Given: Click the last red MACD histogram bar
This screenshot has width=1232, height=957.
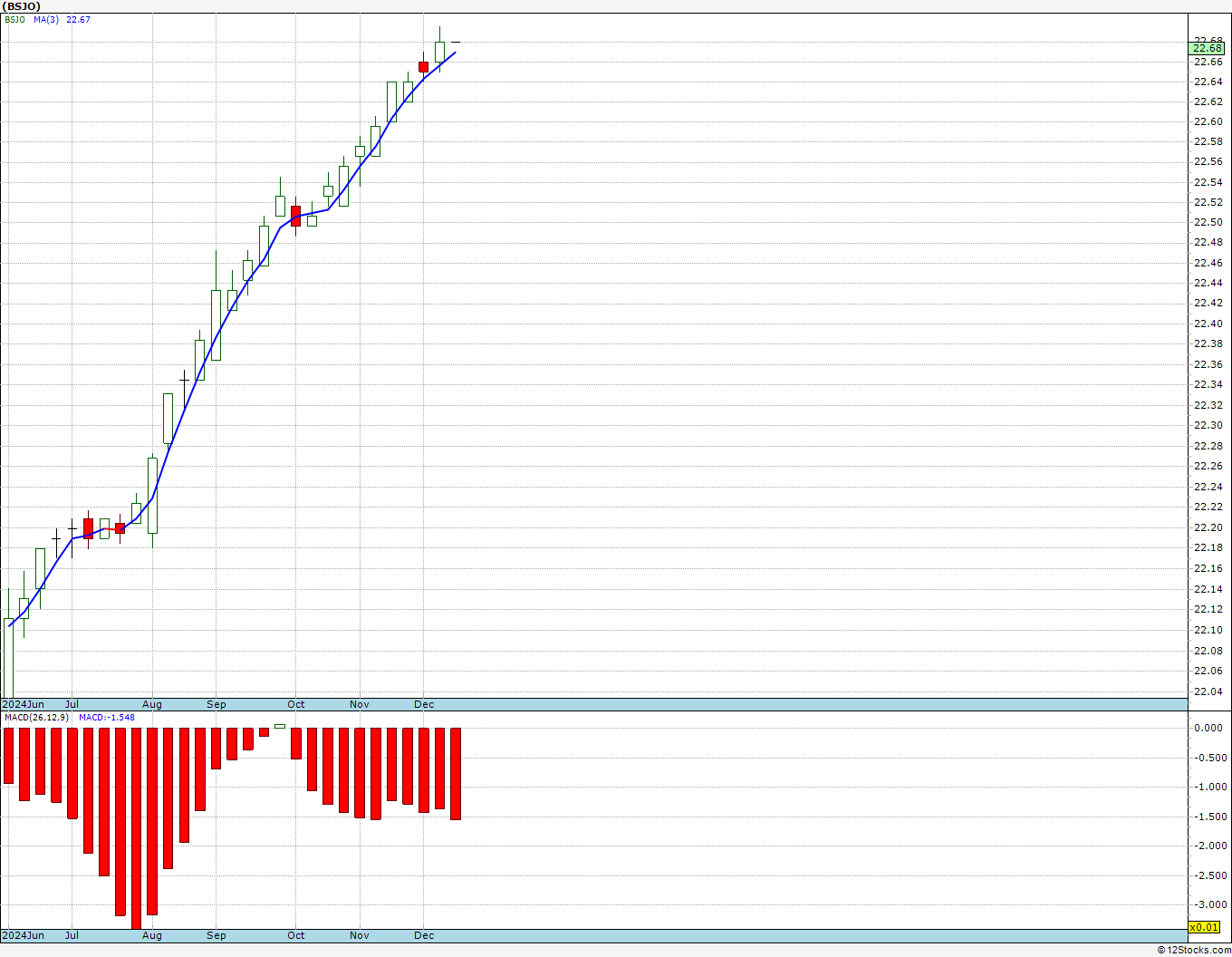Looking at the screenshot, I should (456, 774).
